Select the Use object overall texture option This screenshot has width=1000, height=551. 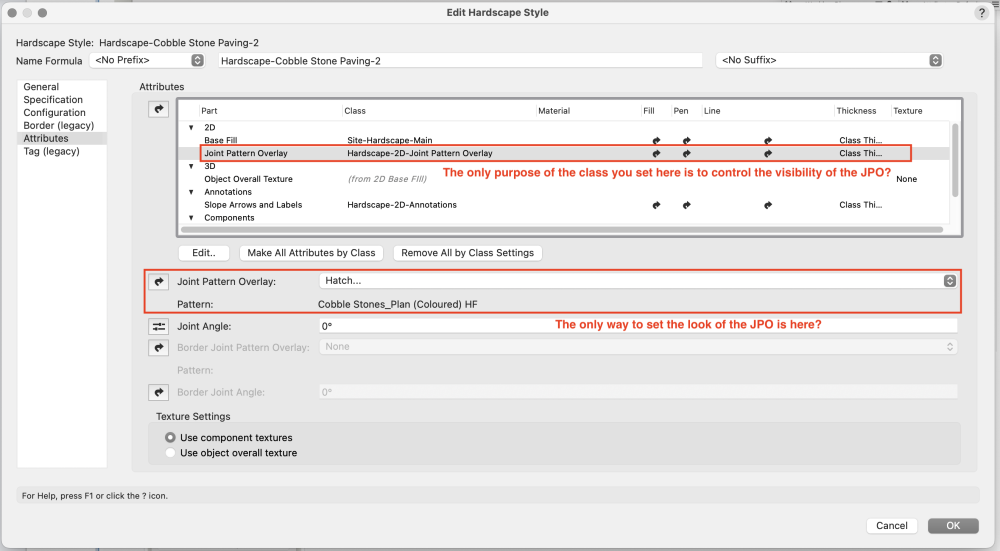[170, 453]
